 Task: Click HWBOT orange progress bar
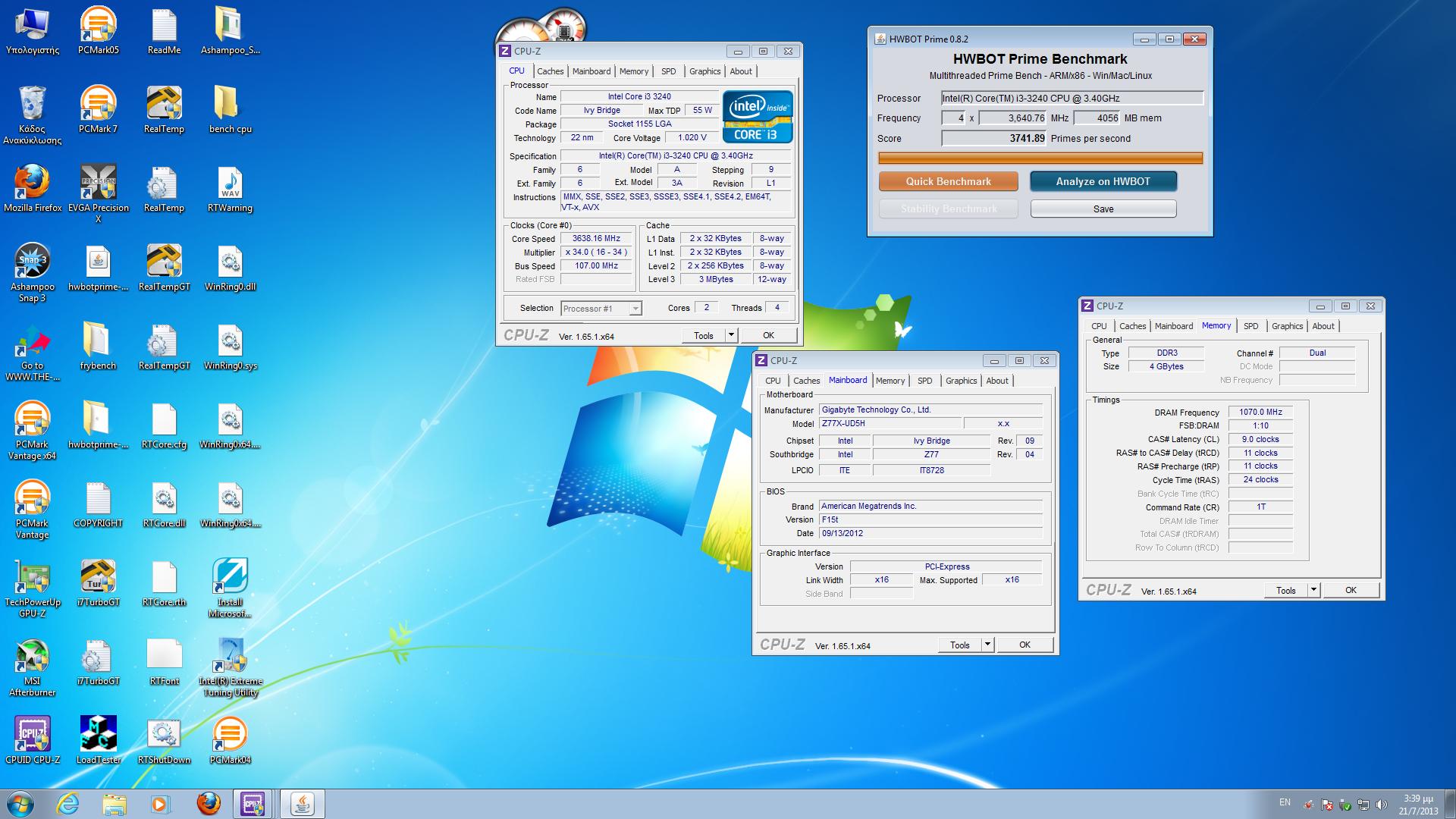tap(1040, 158)
